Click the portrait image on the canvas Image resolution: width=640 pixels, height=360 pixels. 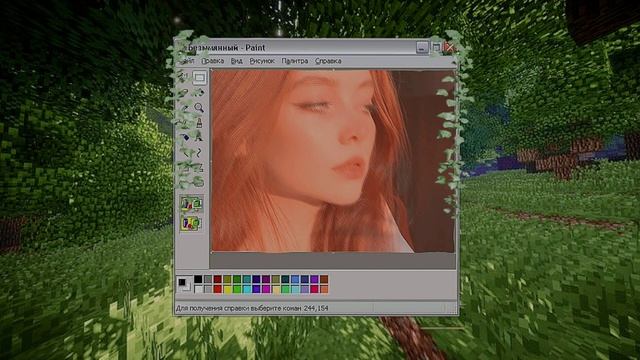[x=333, y=161]
